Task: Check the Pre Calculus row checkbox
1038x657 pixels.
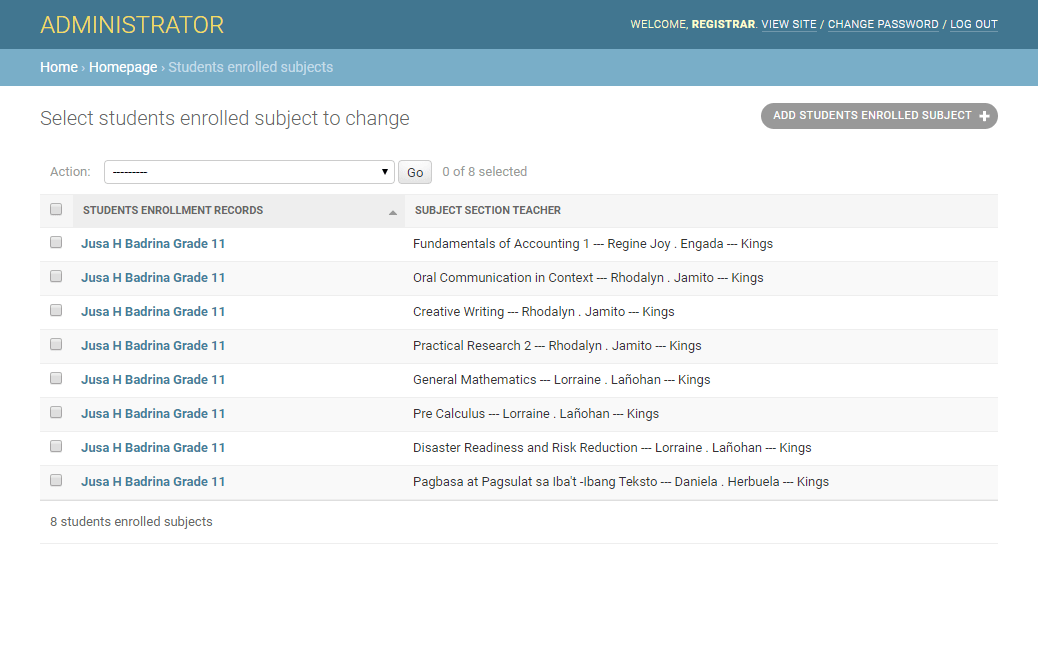Action: pos(56,412)
